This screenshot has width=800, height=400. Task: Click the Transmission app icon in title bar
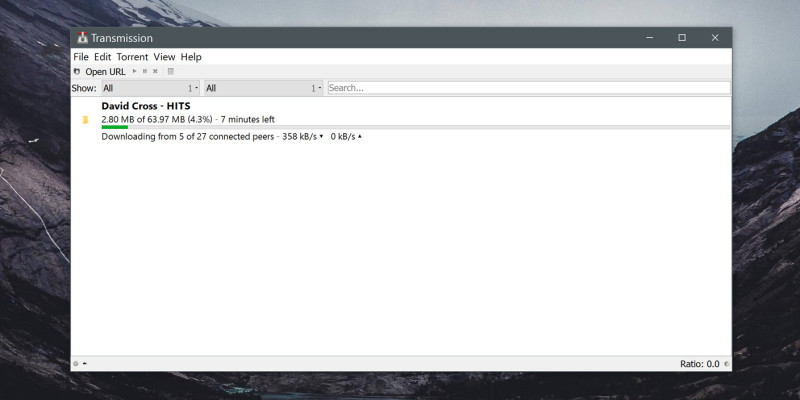(82, 38)
